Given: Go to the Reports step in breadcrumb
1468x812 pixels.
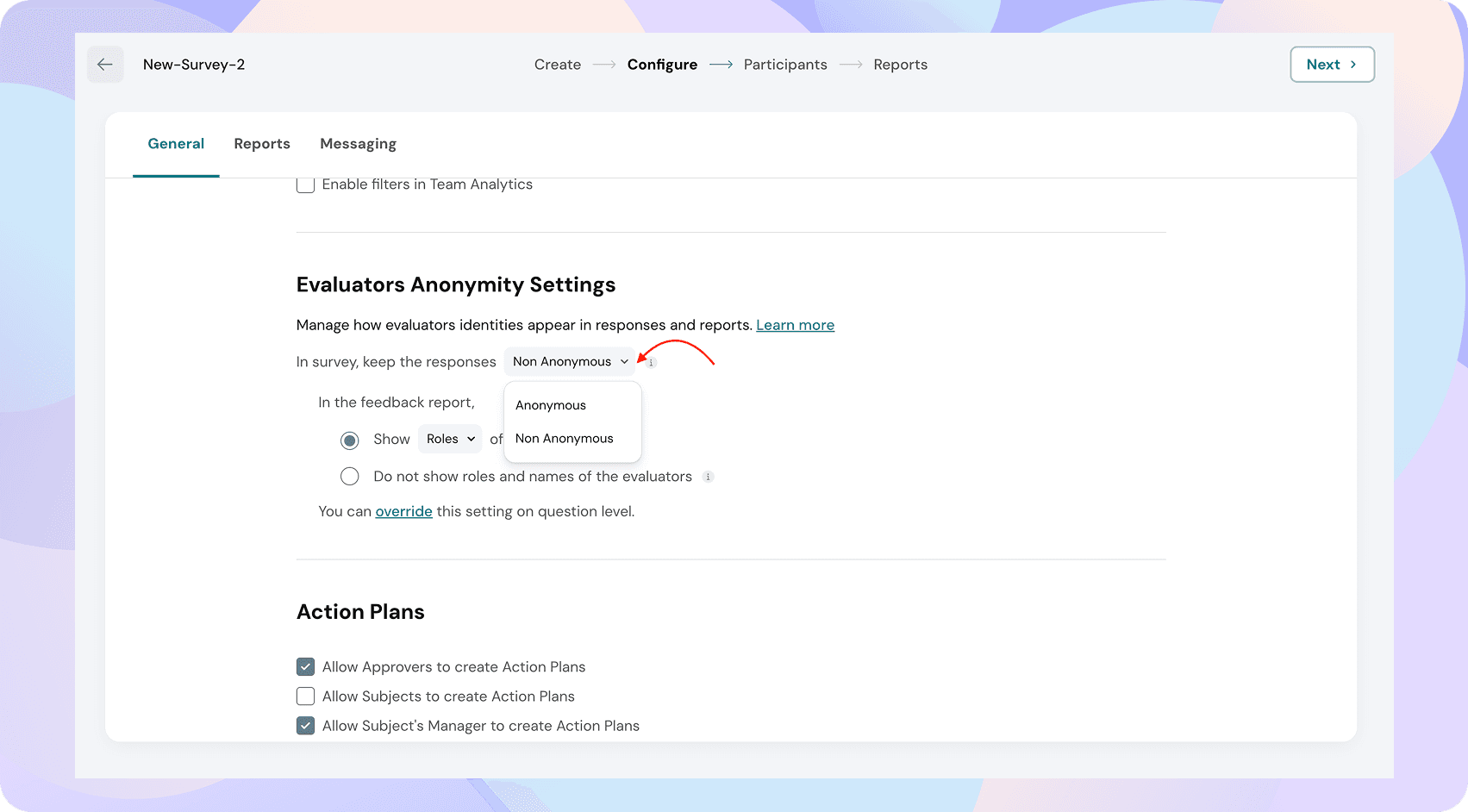Looking at the screenshot, I should [900, 65].
